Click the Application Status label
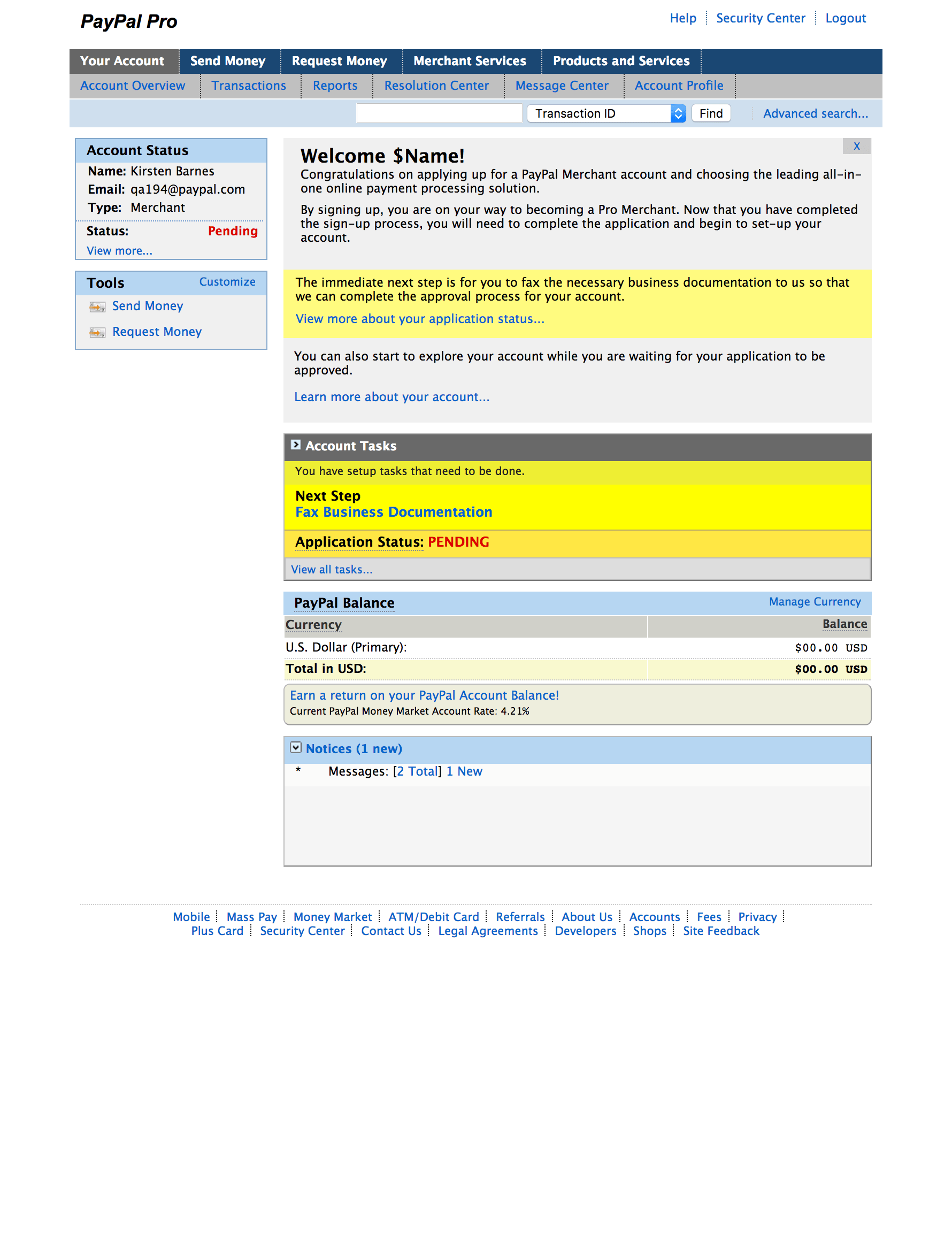Screen dimensions: 952x1241 click(359, 542)
